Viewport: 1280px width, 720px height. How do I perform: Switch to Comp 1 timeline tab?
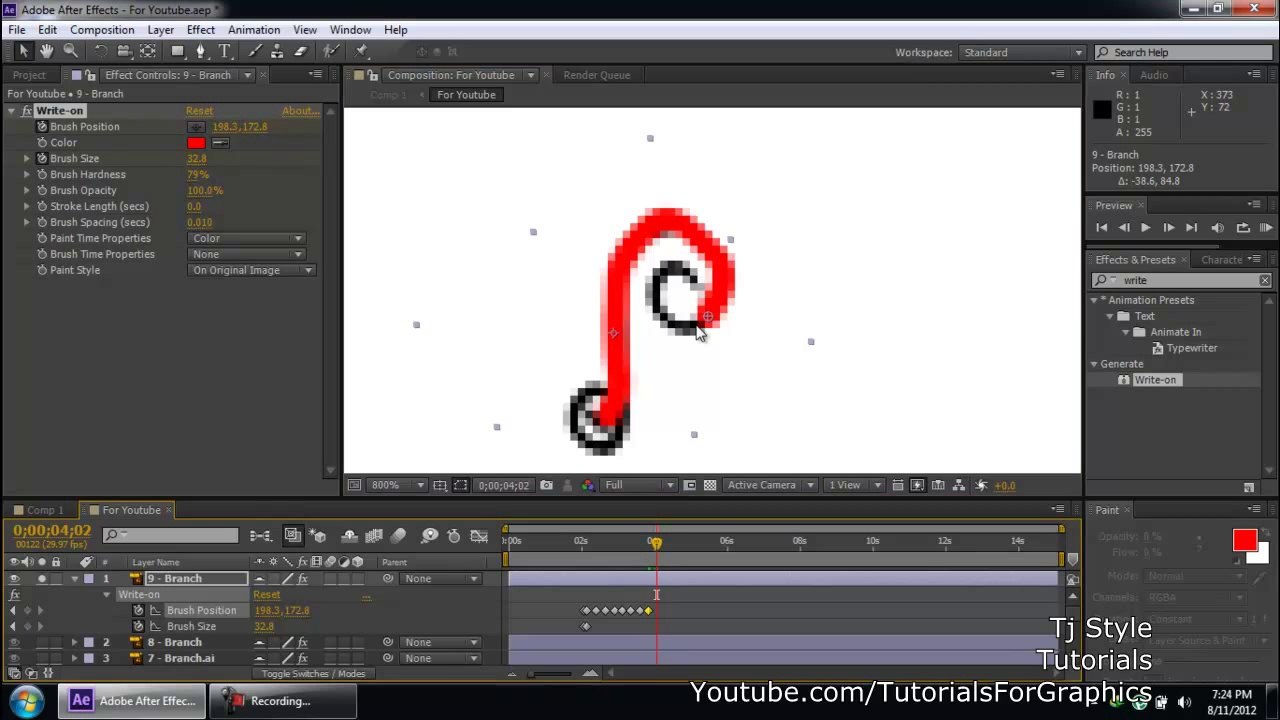point(44,510)
